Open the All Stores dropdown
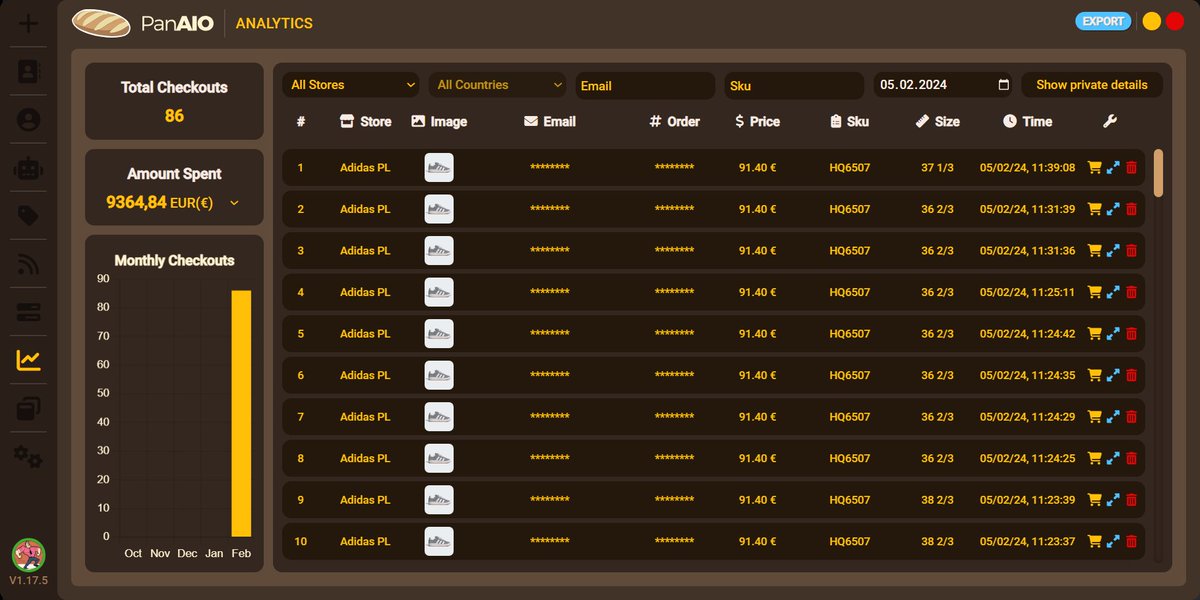1200x600 pixels. (x=351, y=85)
